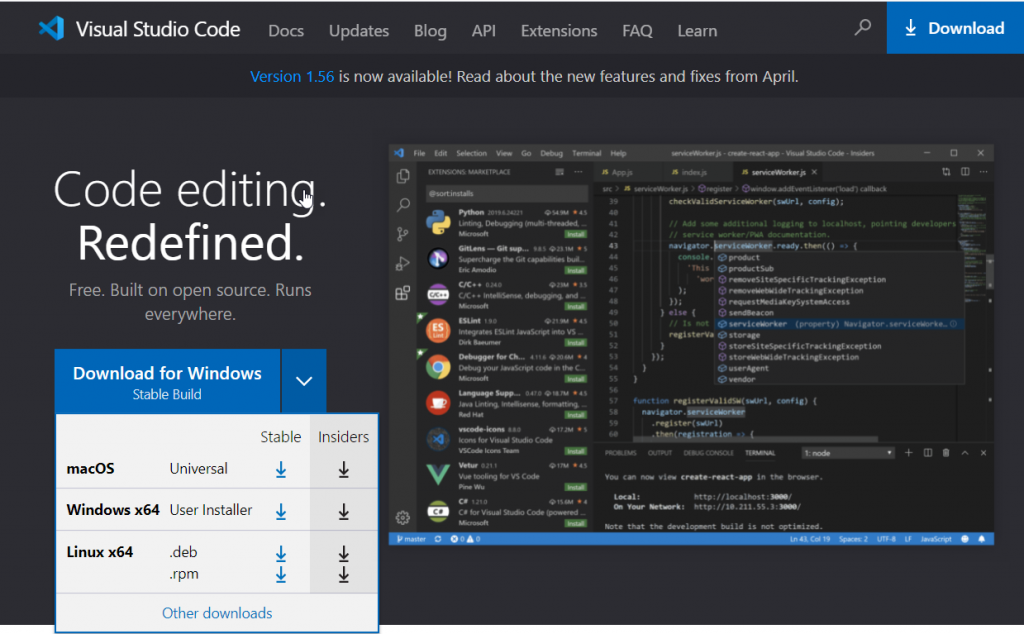Click the Run and Debug icon in screenshot

coord(403,264)
